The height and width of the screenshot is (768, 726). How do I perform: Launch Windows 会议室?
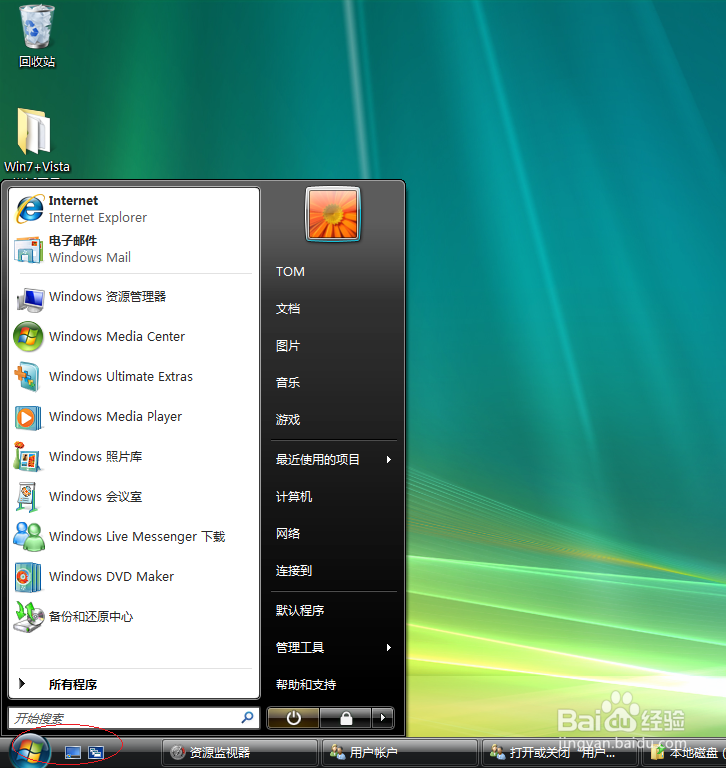(133, 497)
